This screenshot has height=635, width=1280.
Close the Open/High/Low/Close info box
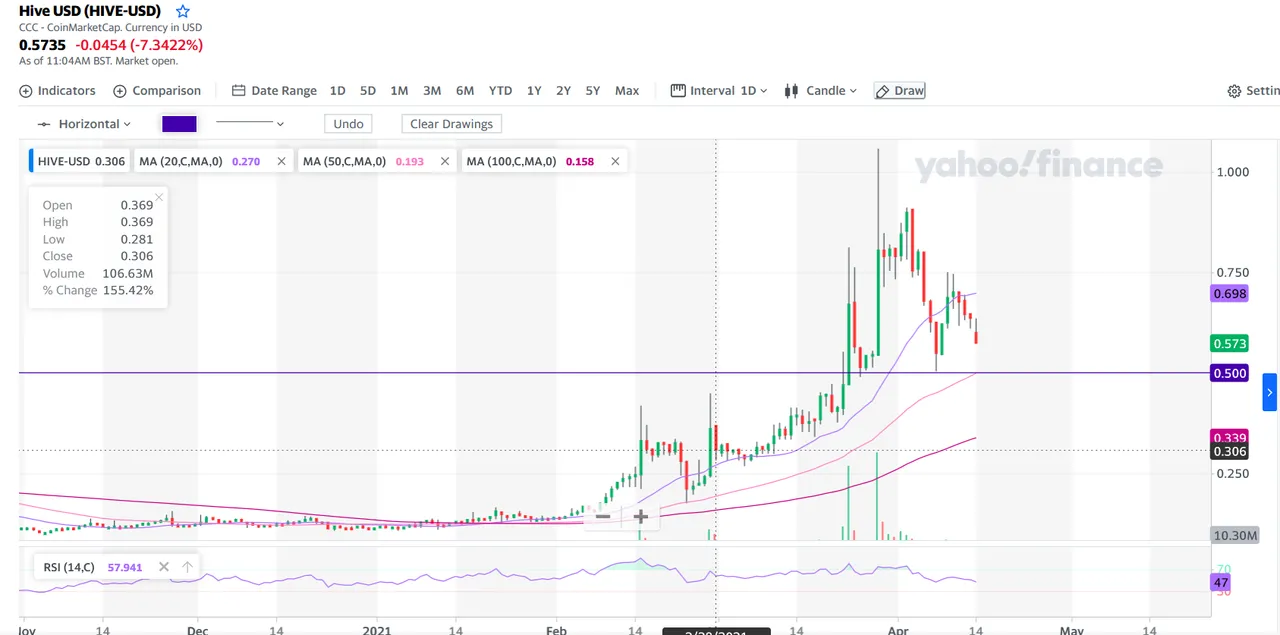tap(159, 197)
